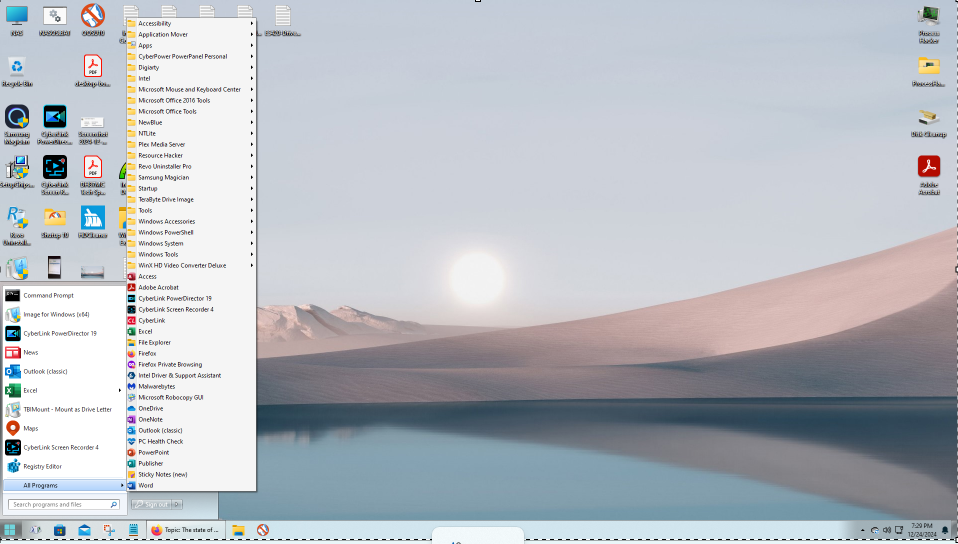
Task: Open Intel Driver & Support Assistant entry
Action: click(x=191, y=375)
